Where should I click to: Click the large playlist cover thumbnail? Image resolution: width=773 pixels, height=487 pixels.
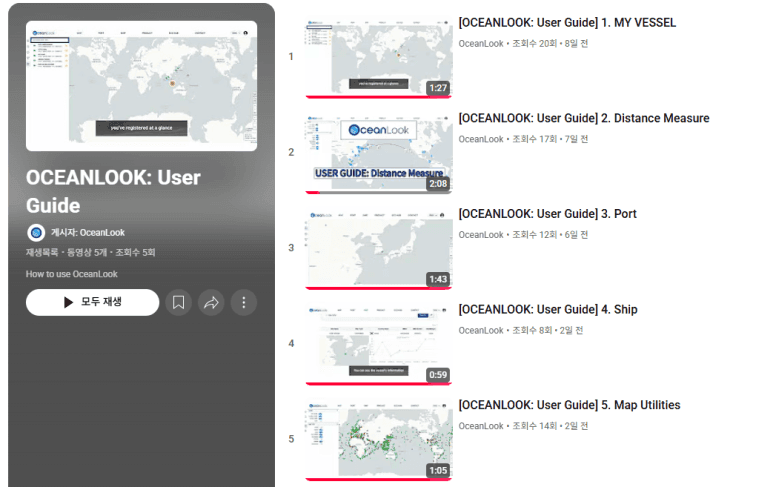pos(141,86)
